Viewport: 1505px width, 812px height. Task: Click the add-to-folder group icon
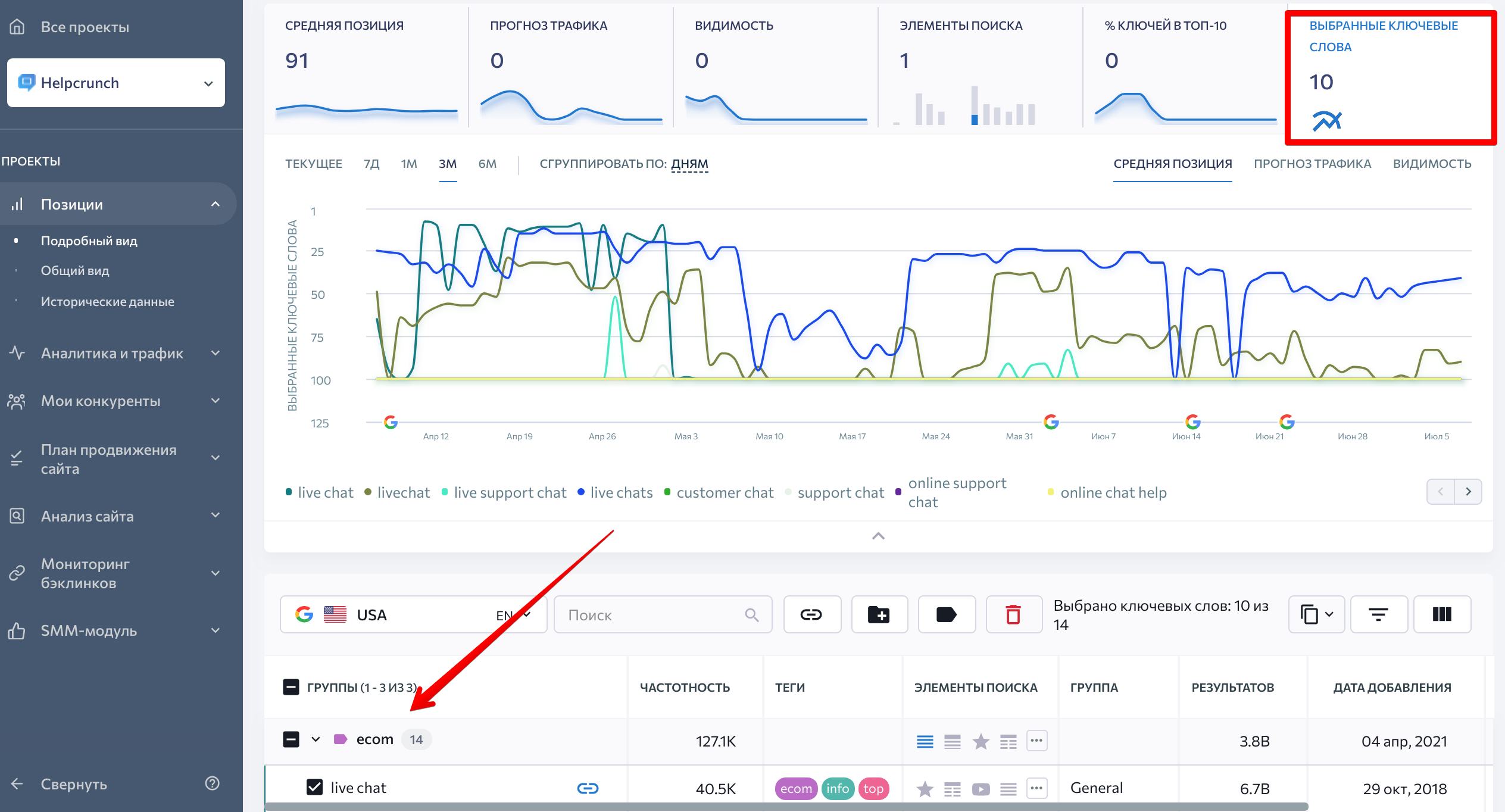(x=879, y=614)
